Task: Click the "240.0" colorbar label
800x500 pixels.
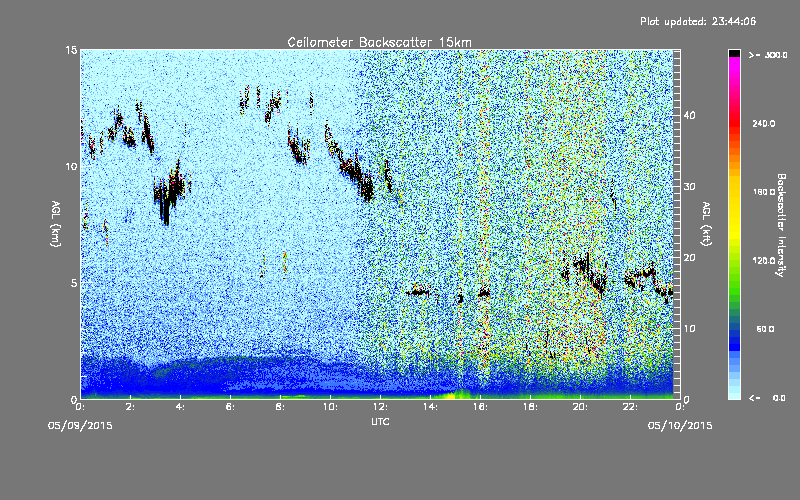Action: click(764, 124)
